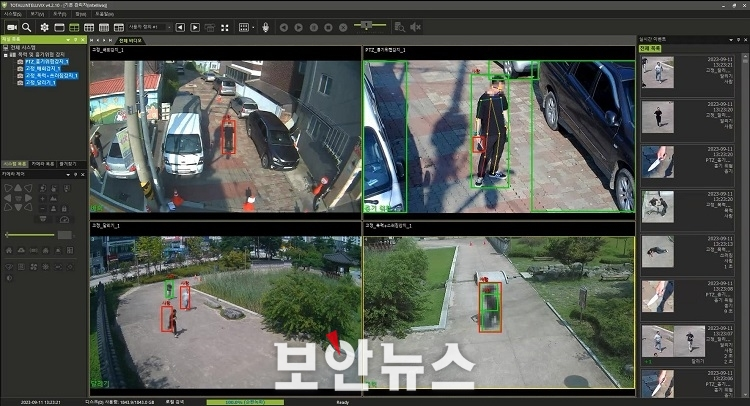Open the log search icon in toolbar

pos(400,27)
